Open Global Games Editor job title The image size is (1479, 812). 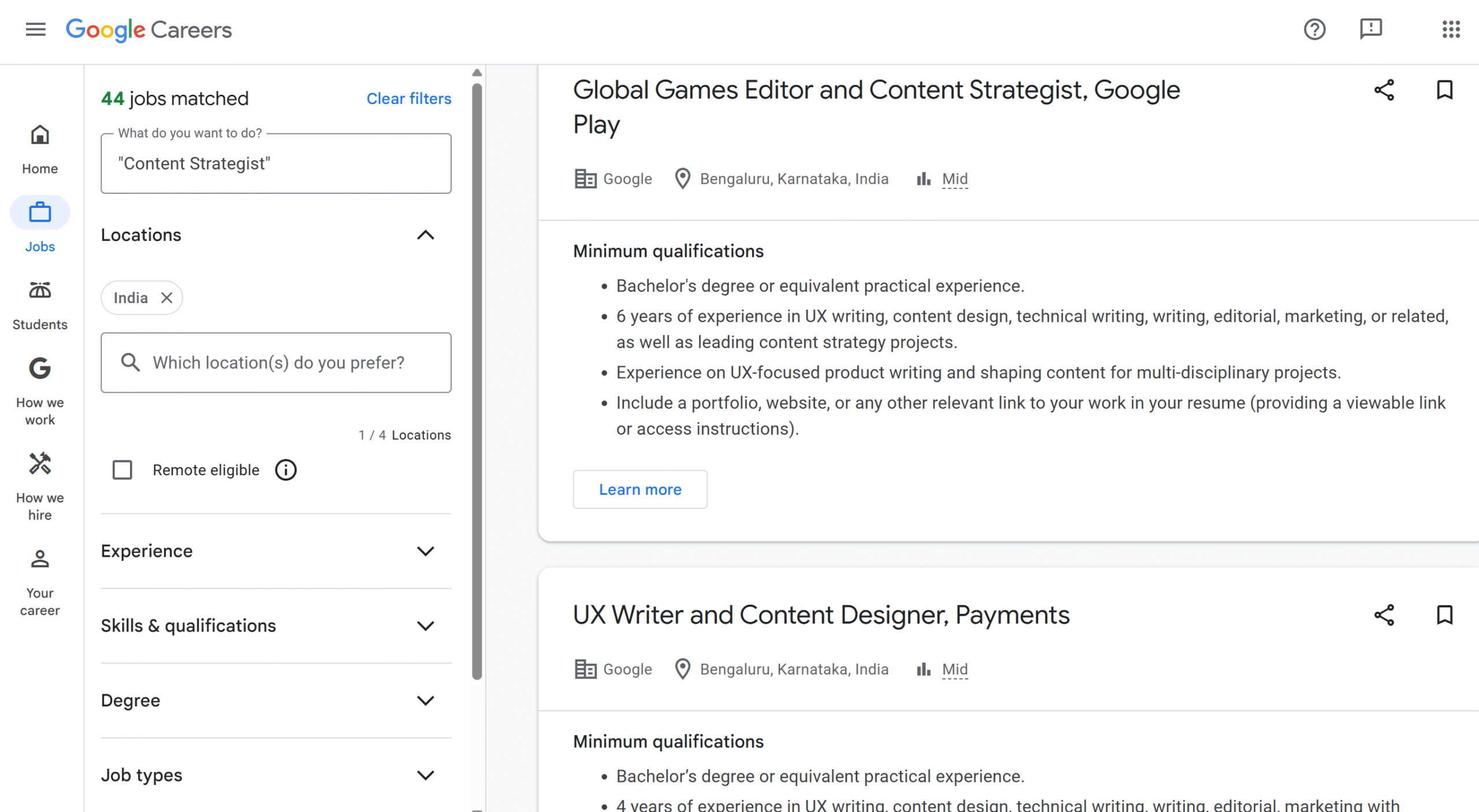click(x=876, y=107)
